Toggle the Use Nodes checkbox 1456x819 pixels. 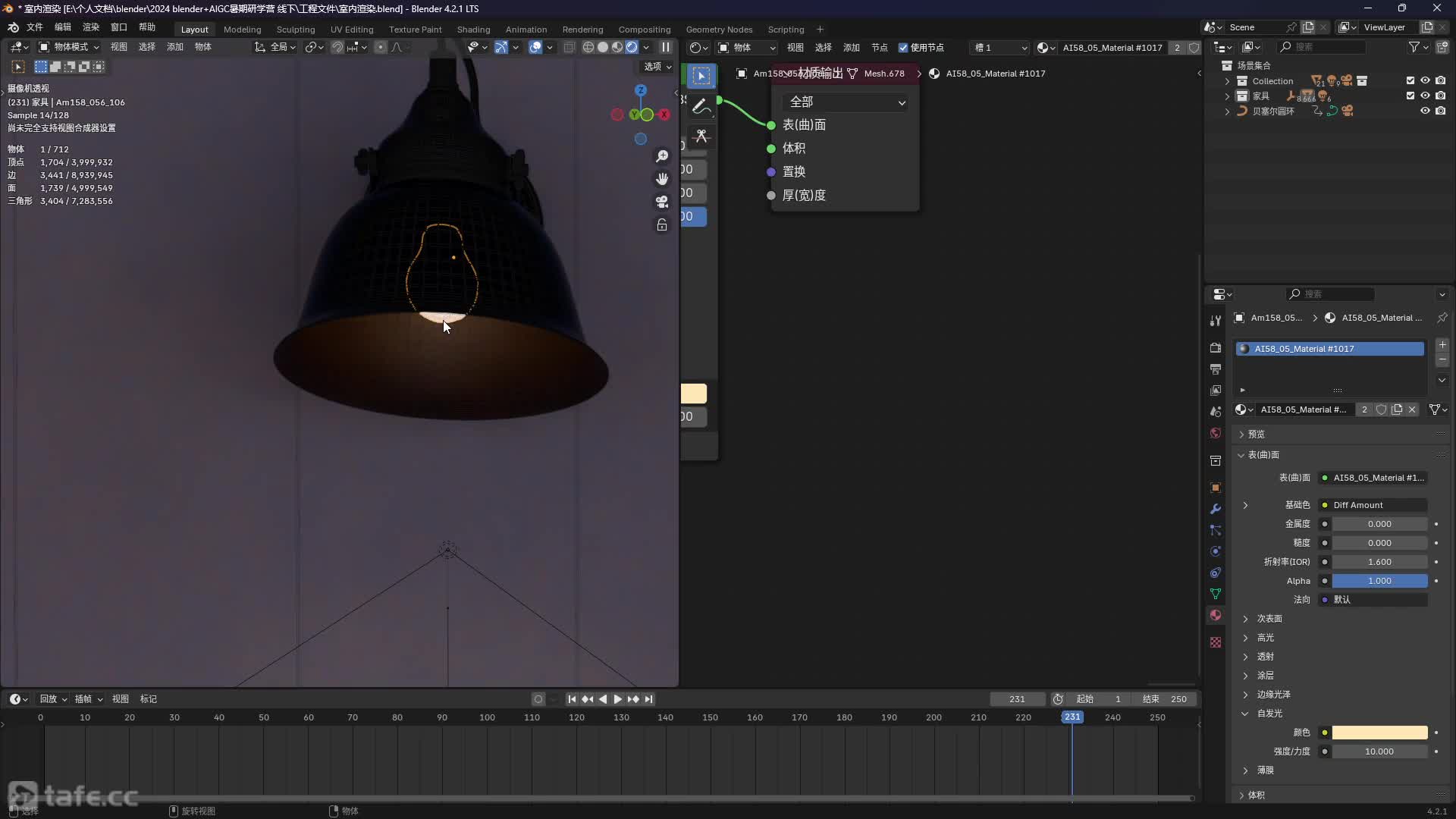click(x=903, y=47)
